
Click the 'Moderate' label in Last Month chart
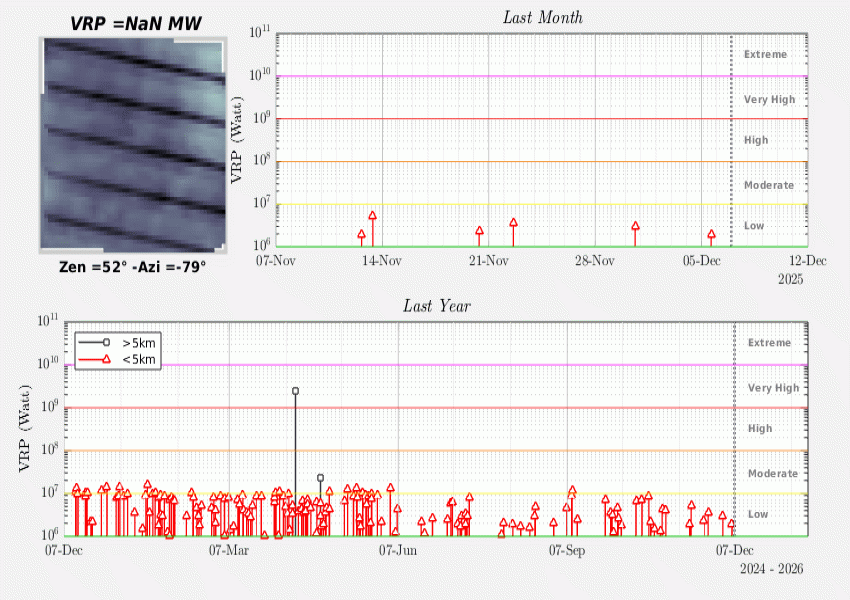pos(768,185)
